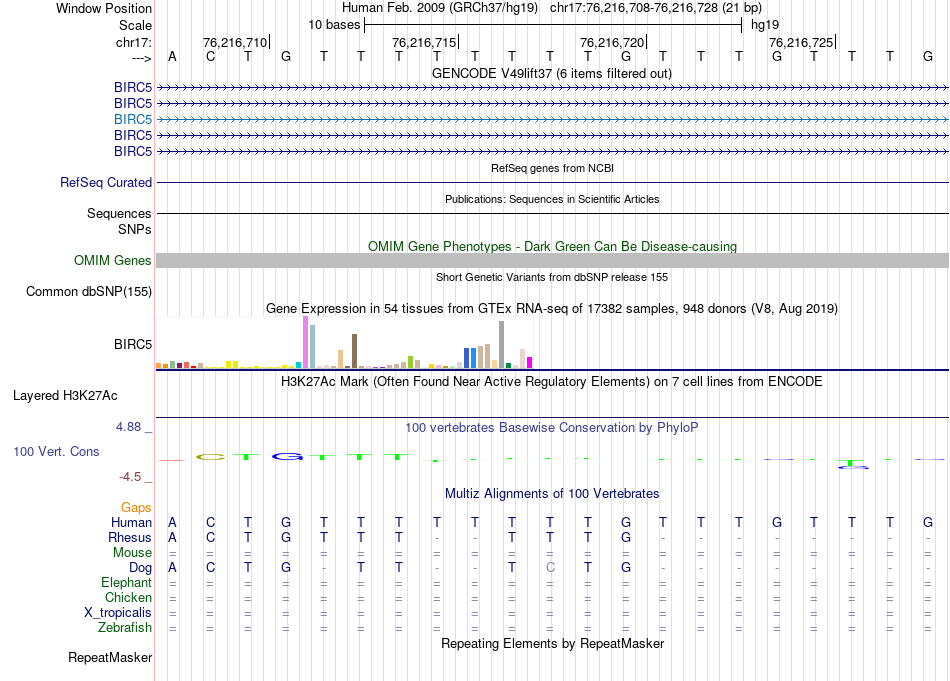Image resolution: width=950 pixels, height=681 pixels.
Task: Click the 4.88 conservation maximum value
Action: (128, 427)
